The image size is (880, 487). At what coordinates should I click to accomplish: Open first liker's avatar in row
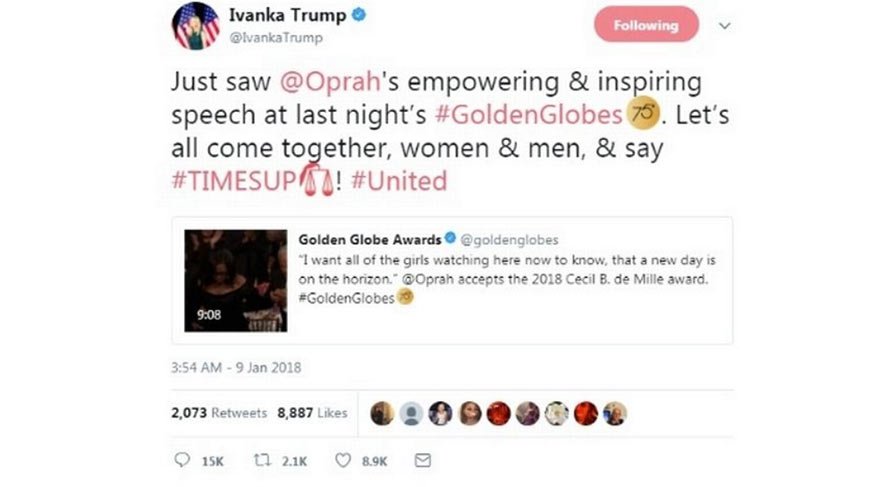click(382, 414)
